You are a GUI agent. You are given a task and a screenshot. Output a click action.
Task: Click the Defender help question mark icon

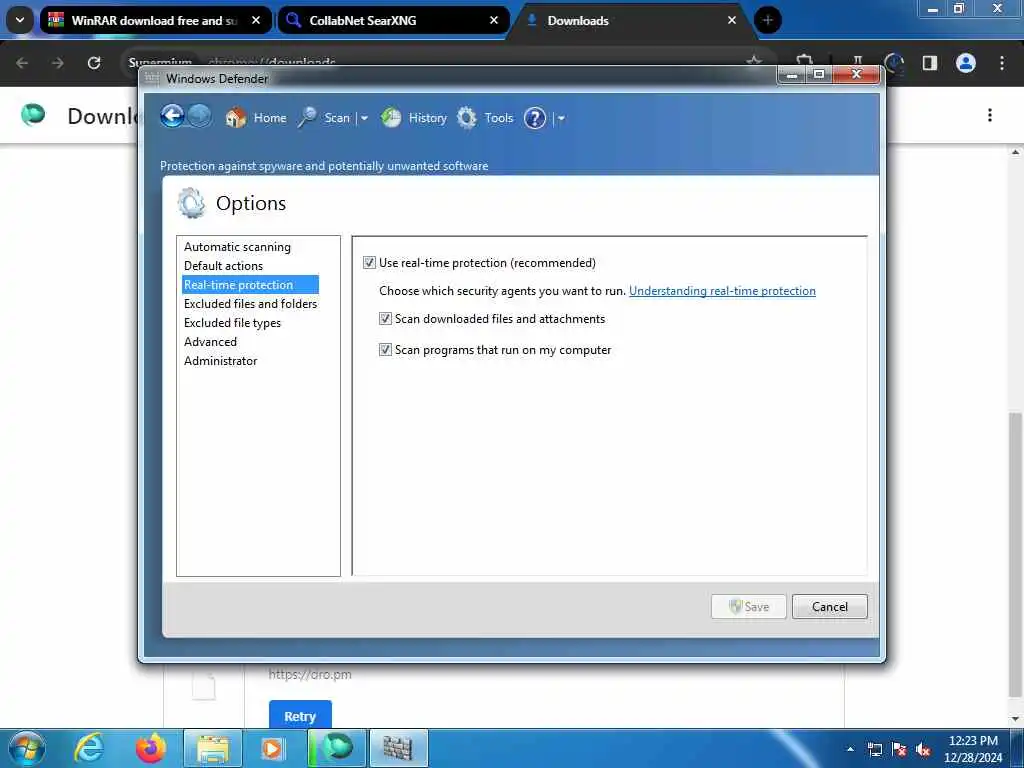click(535, 118)
